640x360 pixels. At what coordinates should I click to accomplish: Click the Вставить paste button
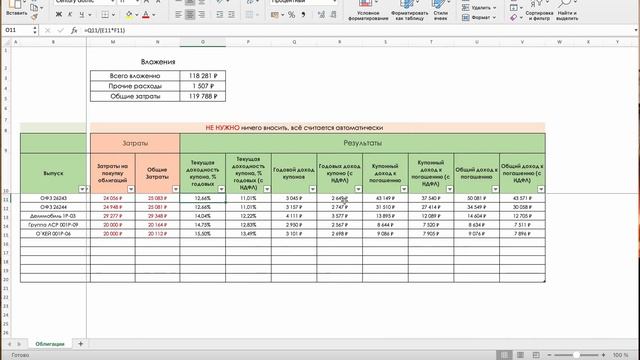[x=16, y=8]
